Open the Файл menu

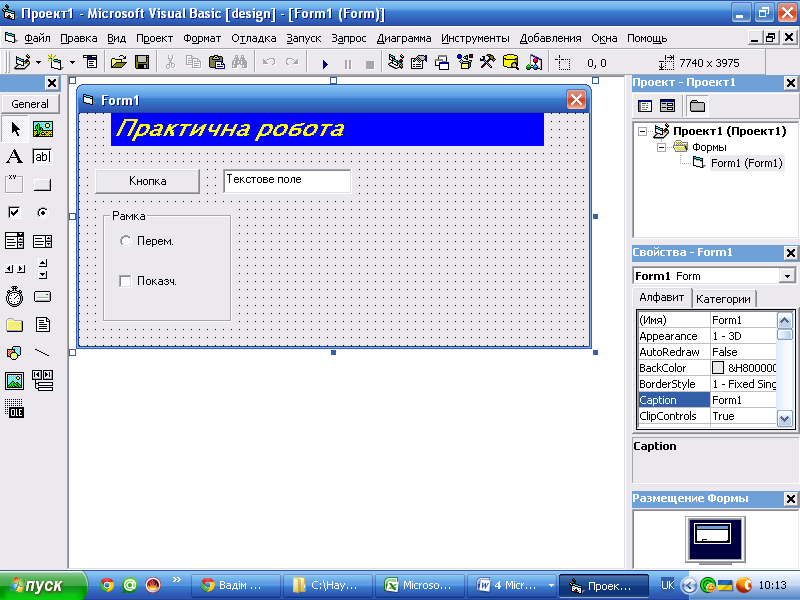point(37,38)
